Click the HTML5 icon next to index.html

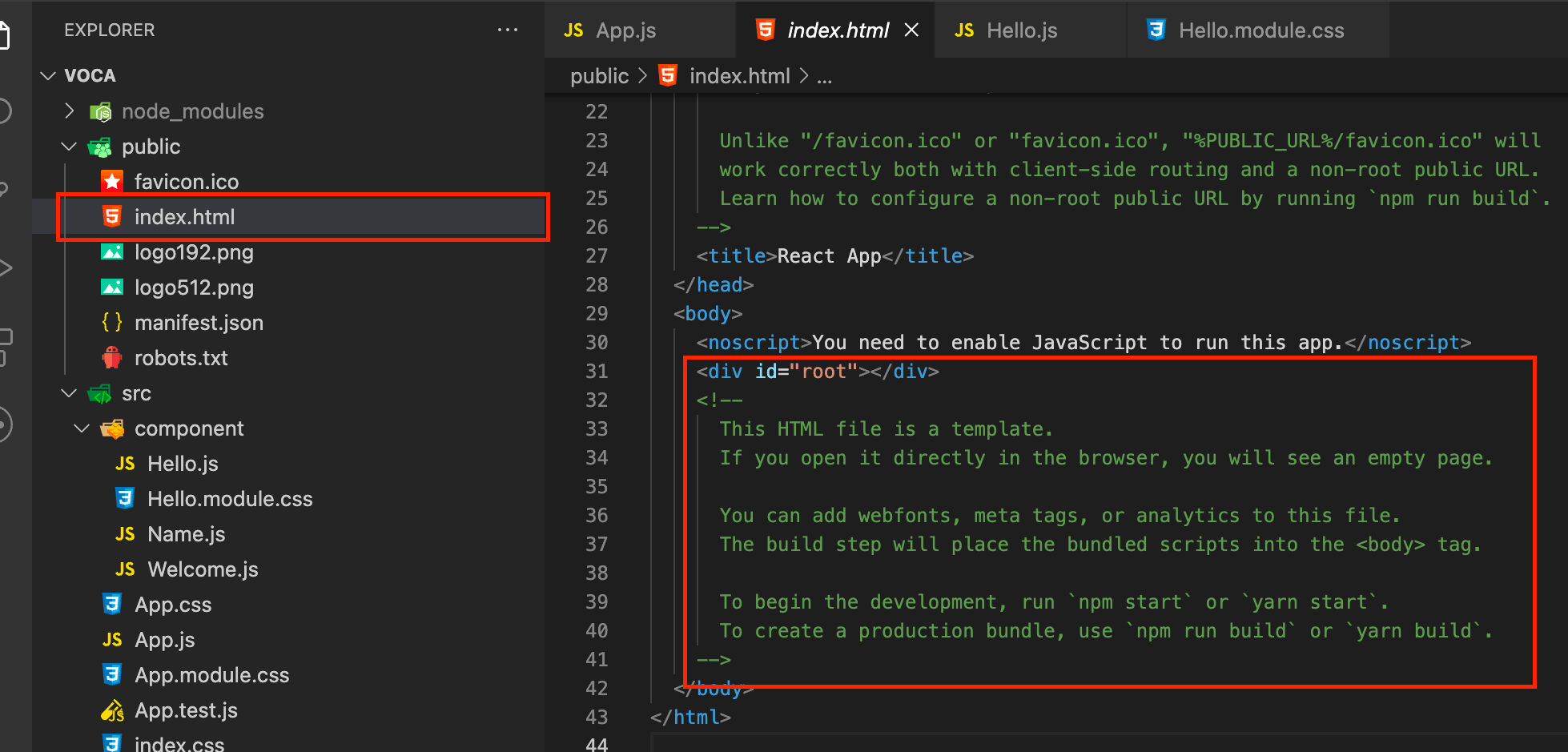point(112,216)
